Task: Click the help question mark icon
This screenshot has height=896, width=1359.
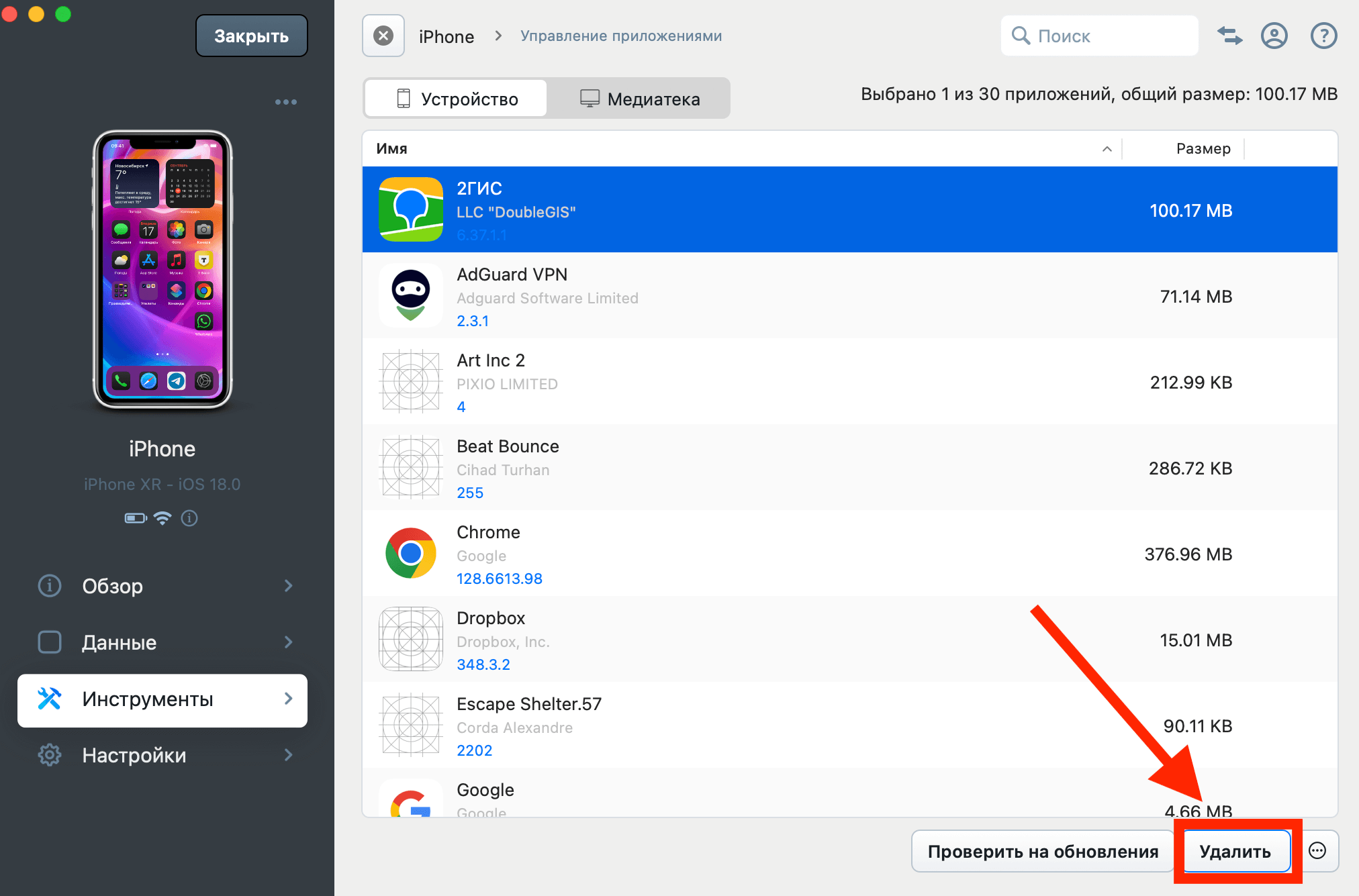Action: (1323, 36)
